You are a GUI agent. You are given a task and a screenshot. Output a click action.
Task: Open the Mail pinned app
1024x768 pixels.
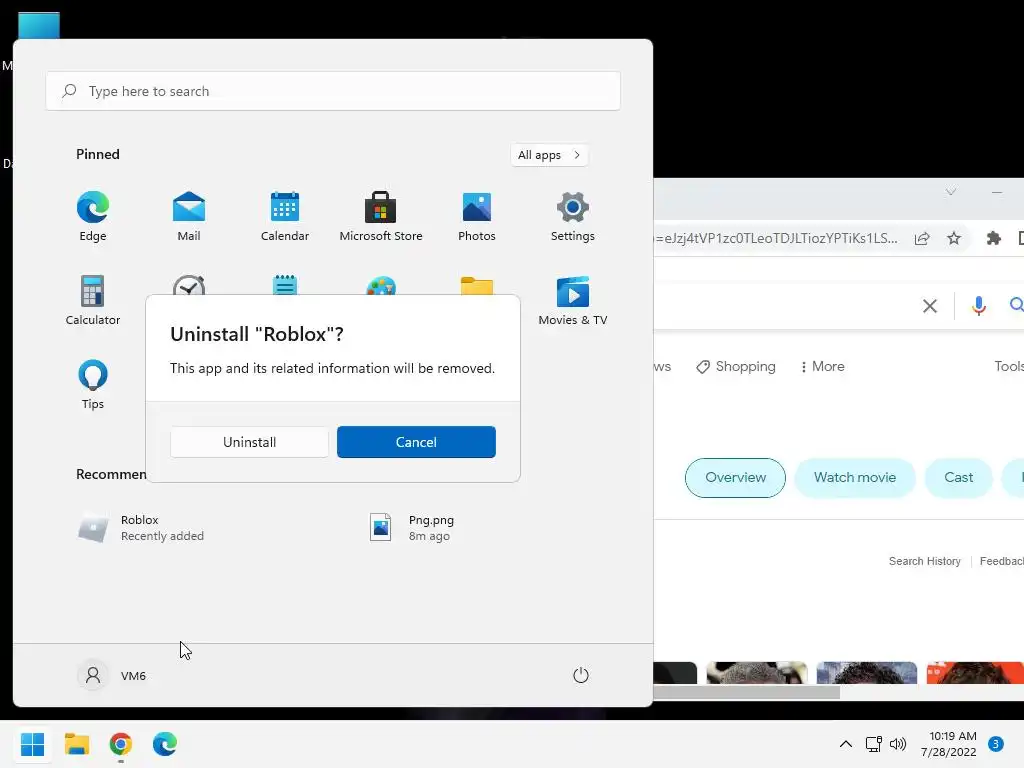tap(189, 216)
